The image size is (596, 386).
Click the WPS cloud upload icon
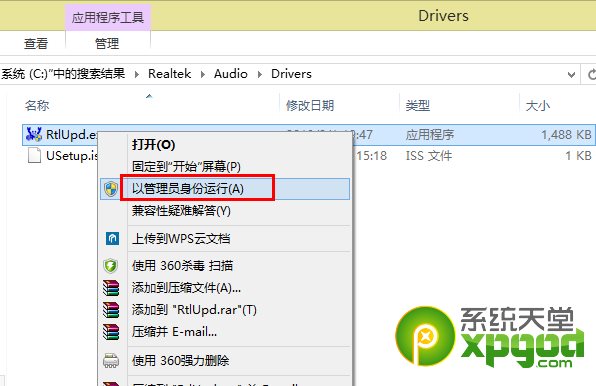coord(112,239)
